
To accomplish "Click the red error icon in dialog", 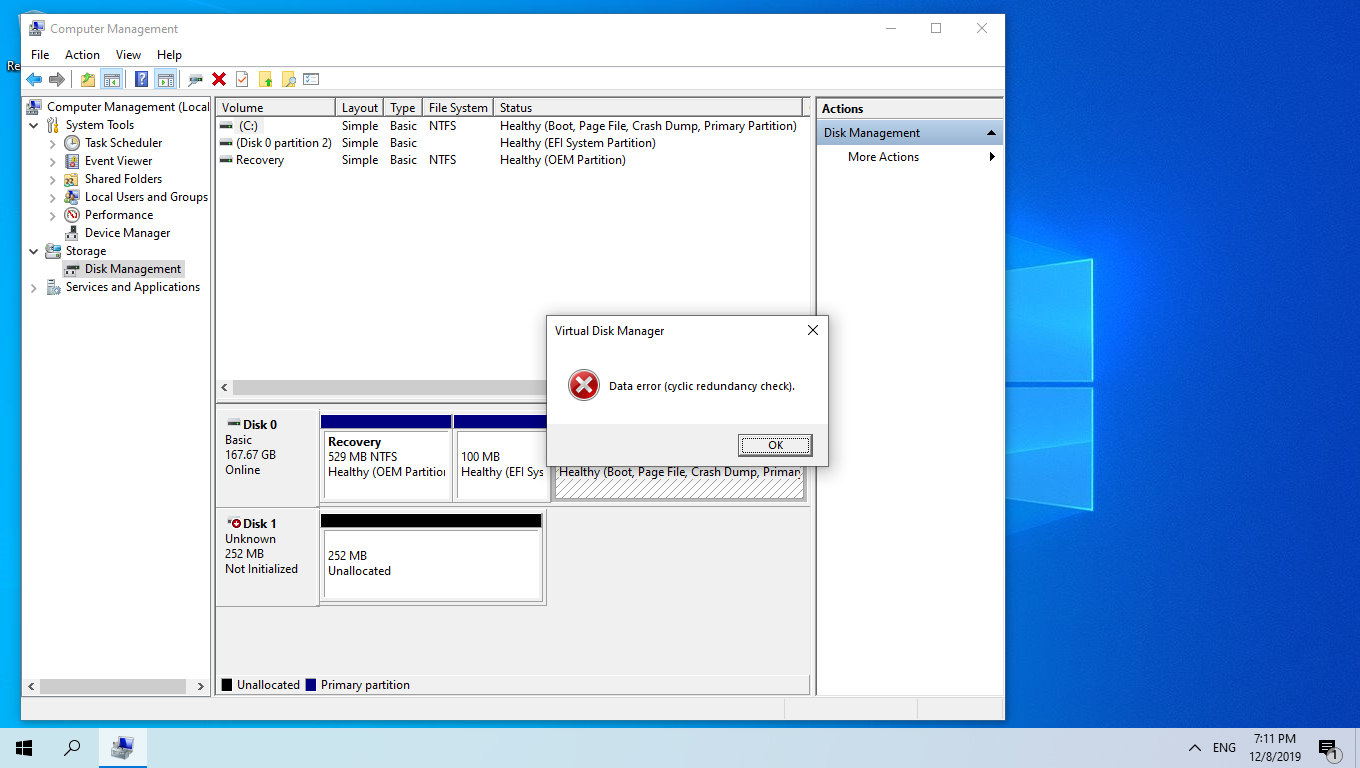I will point(584,385).
